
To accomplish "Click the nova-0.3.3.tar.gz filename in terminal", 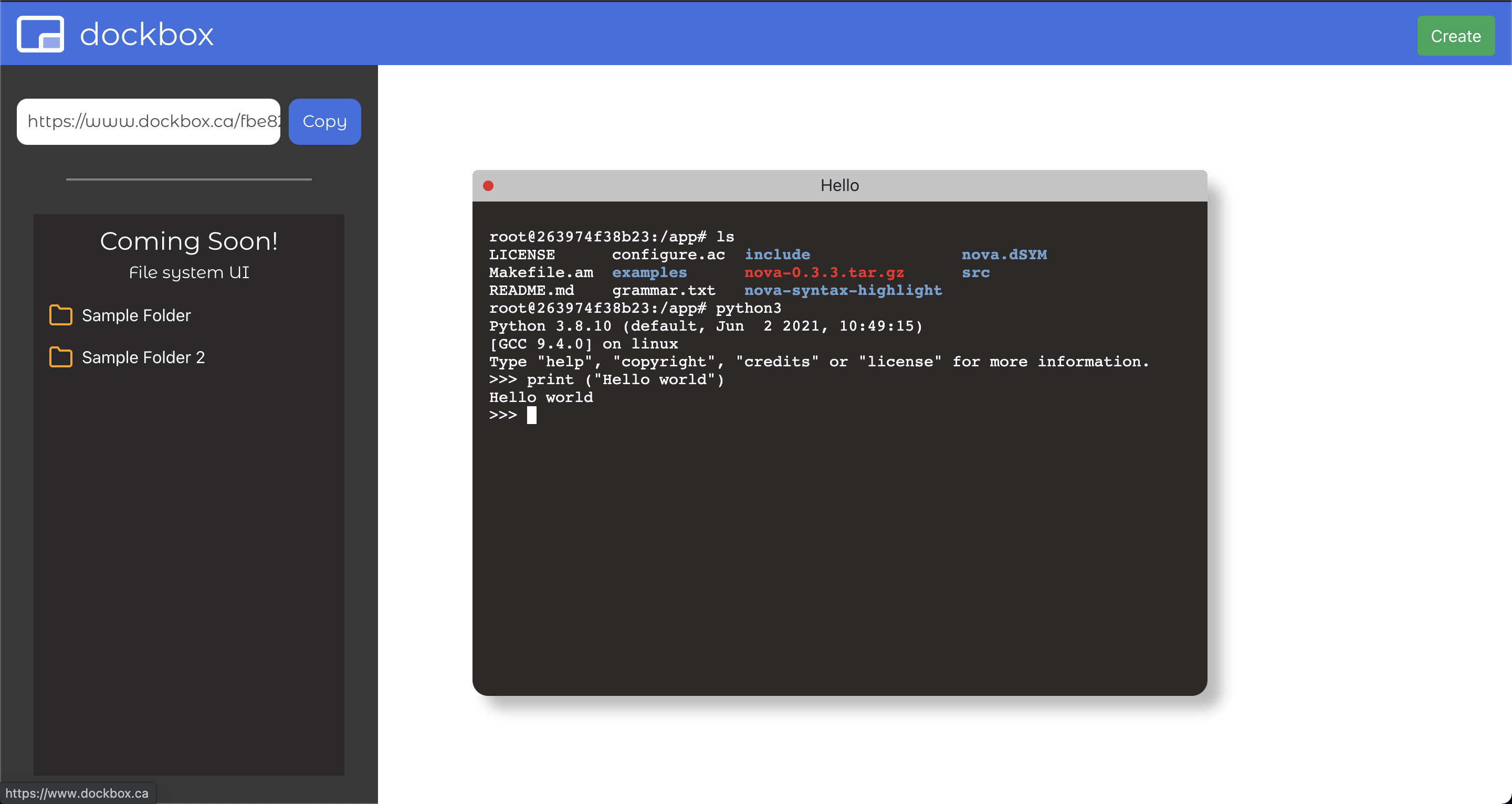I will point(824,273).
